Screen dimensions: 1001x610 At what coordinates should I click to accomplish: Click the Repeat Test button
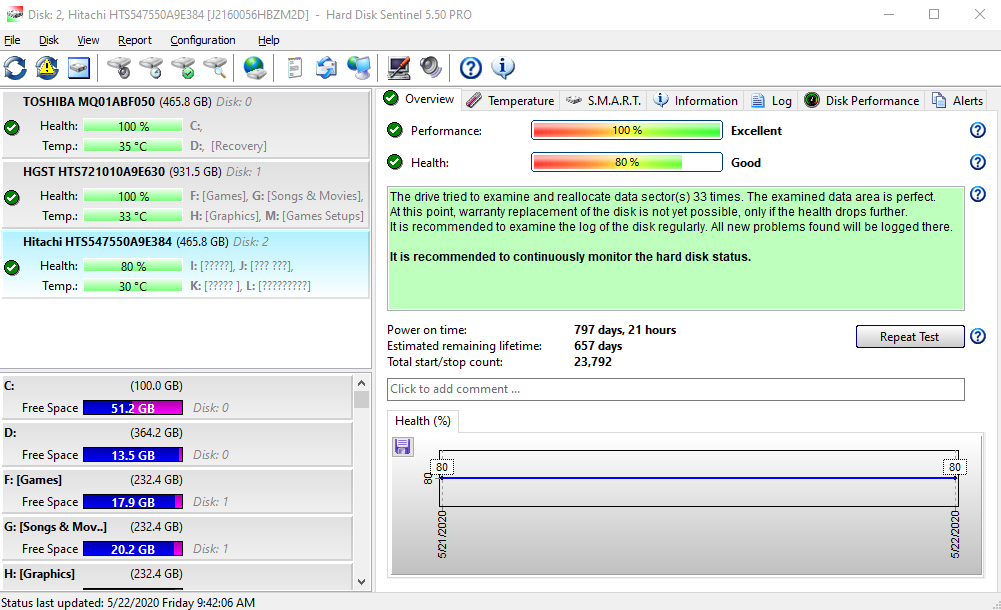point(910,337)
